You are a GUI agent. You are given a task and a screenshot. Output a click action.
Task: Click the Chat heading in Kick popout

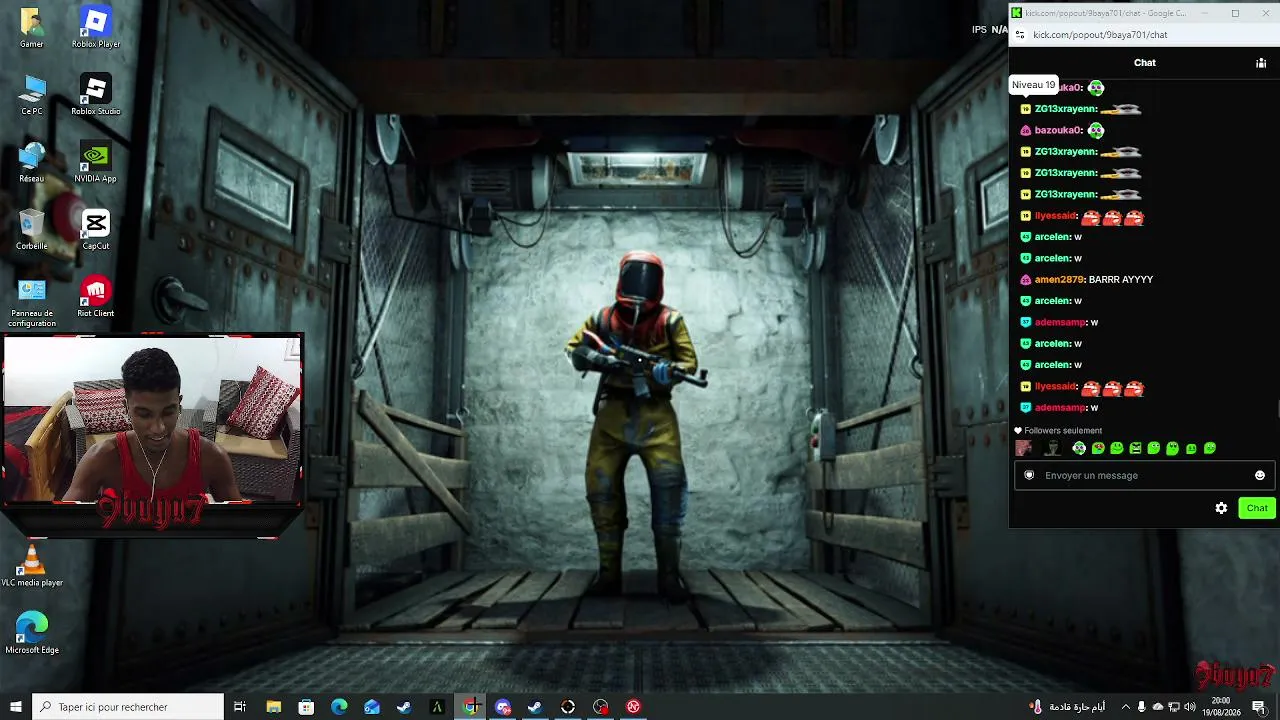coord(1145,63)
